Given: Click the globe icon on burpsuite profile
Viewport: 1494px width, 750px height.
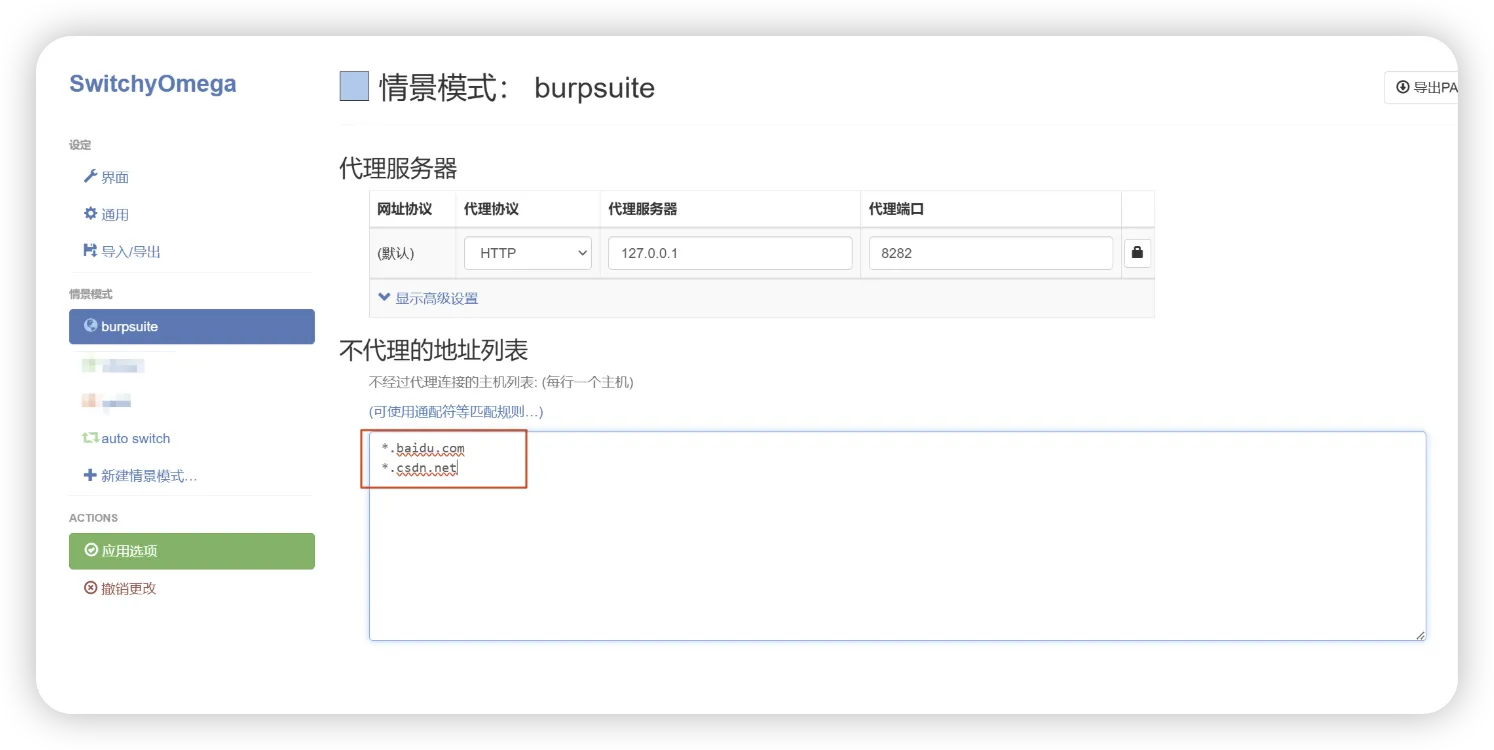Looking at the screenshot, I should (x=91, y=326).
